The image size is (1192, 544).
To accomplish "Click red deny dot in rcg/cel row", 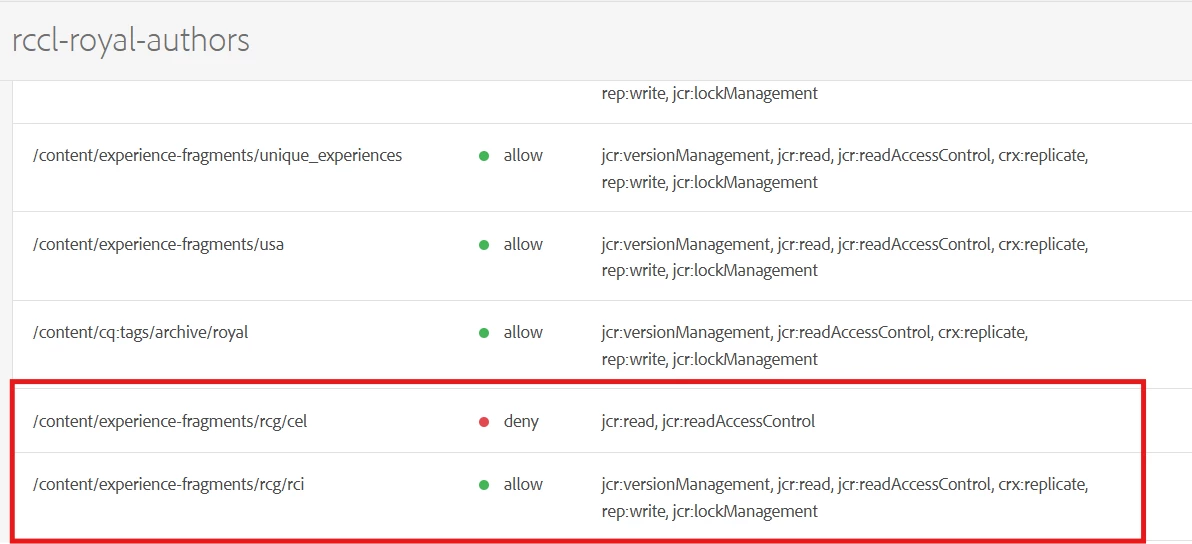I will coord(483,422).
